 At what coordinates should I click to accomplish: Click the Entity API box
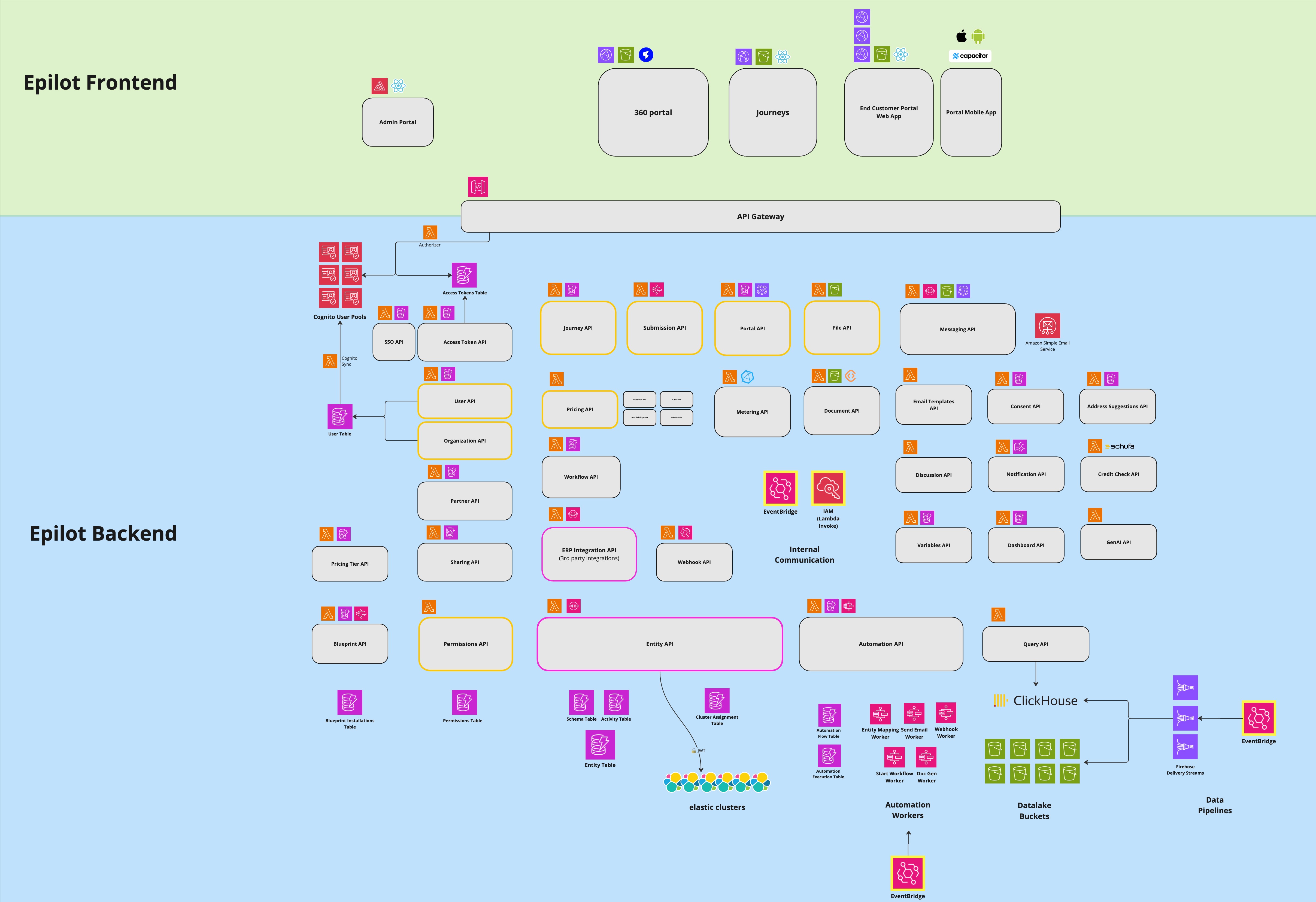click(x=659, y=644)
